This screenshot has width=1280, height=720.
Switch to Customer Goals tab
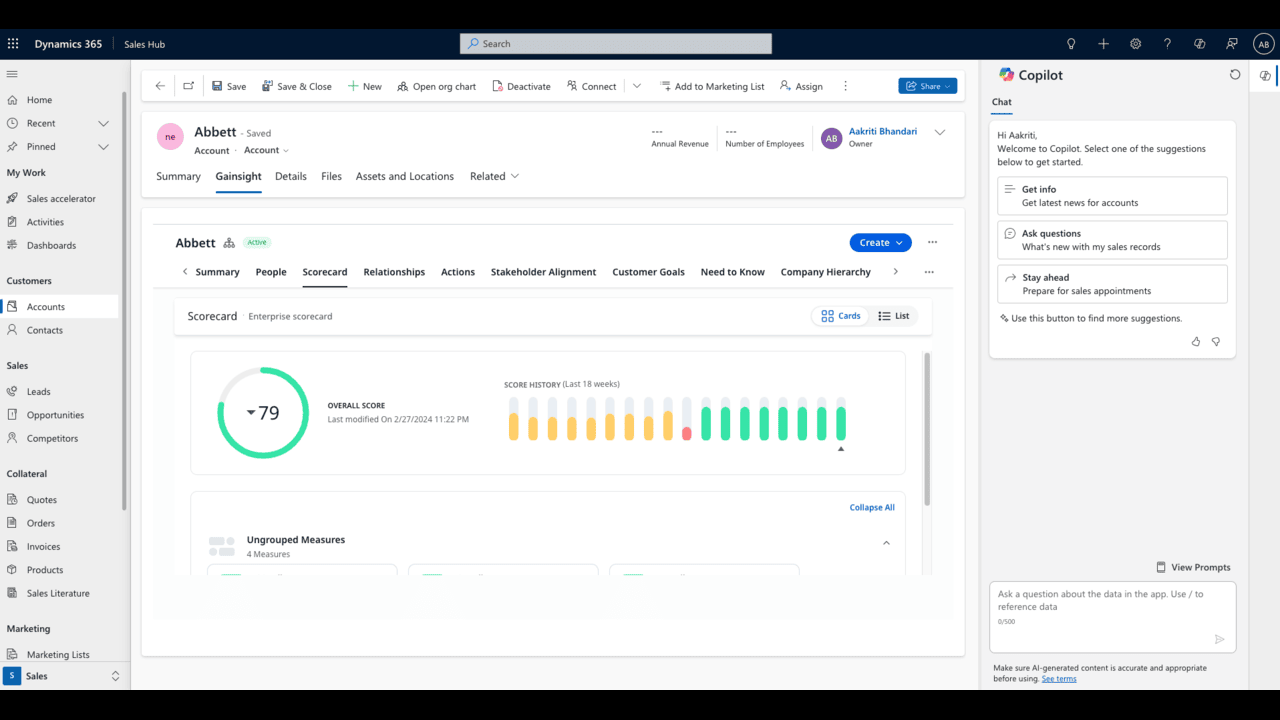pyautogui.click(x=648, y=272)
